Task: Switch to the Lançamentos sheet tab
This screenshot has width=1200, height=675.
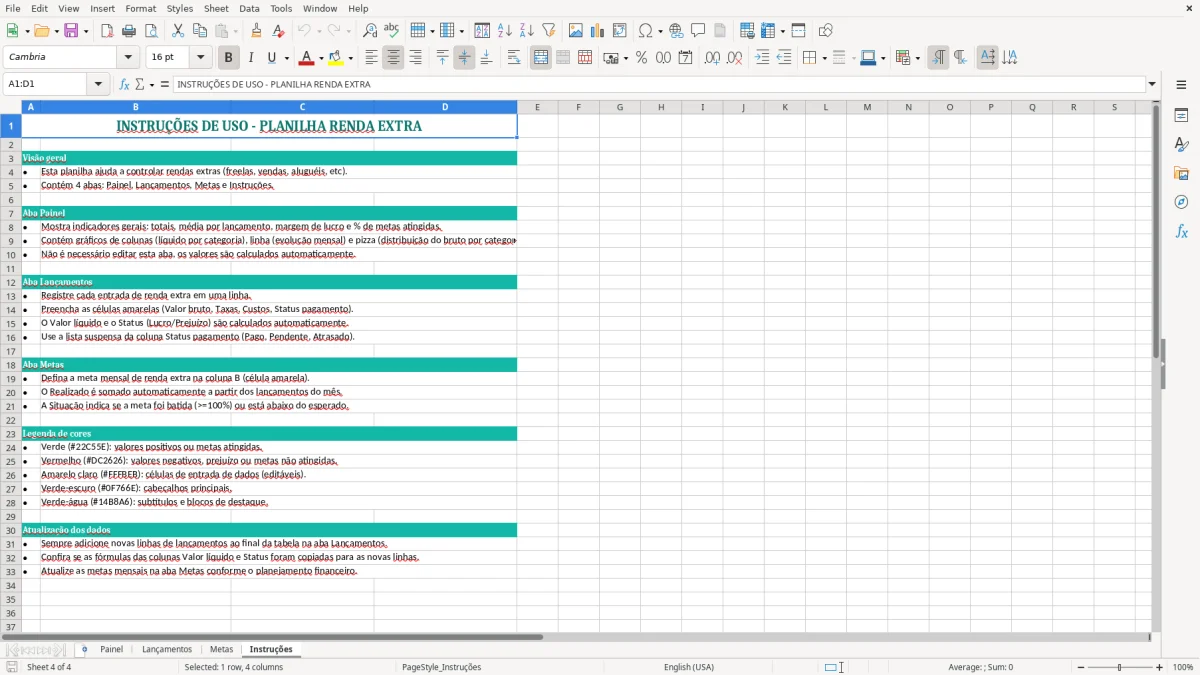Action: [167, 649]
